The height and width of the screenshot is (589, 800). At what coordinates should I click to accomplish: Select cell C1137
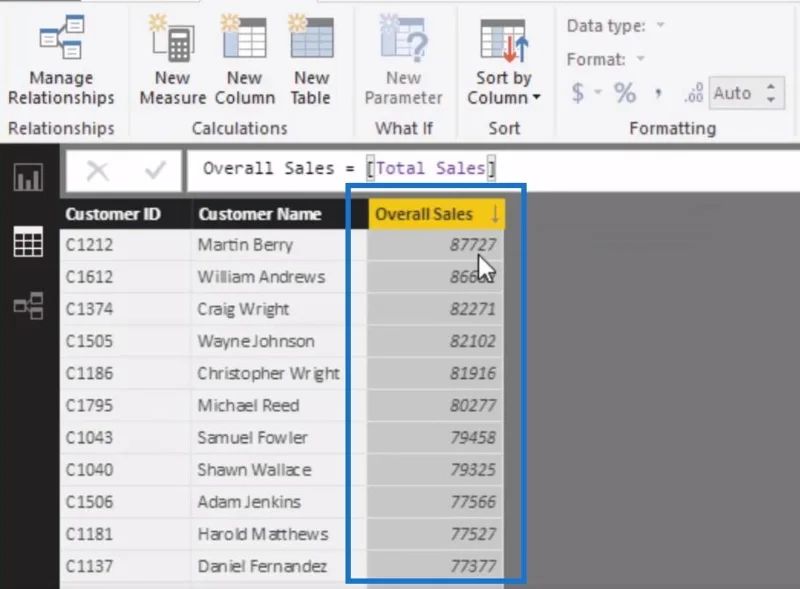(x=126, y=566)
